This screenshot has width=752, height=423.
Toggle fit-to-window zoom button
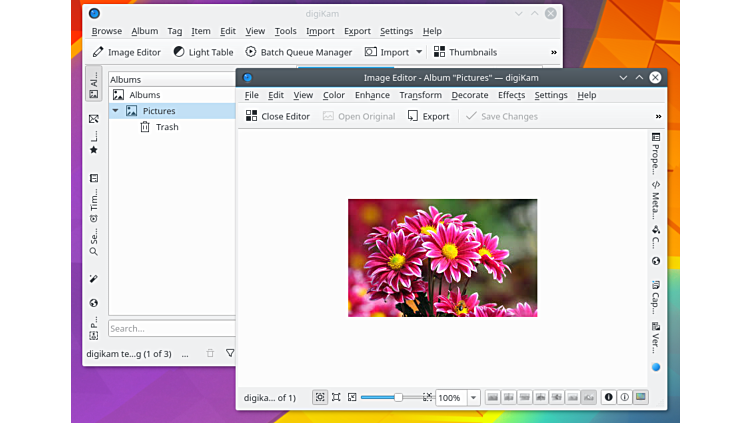coord(319,397)
